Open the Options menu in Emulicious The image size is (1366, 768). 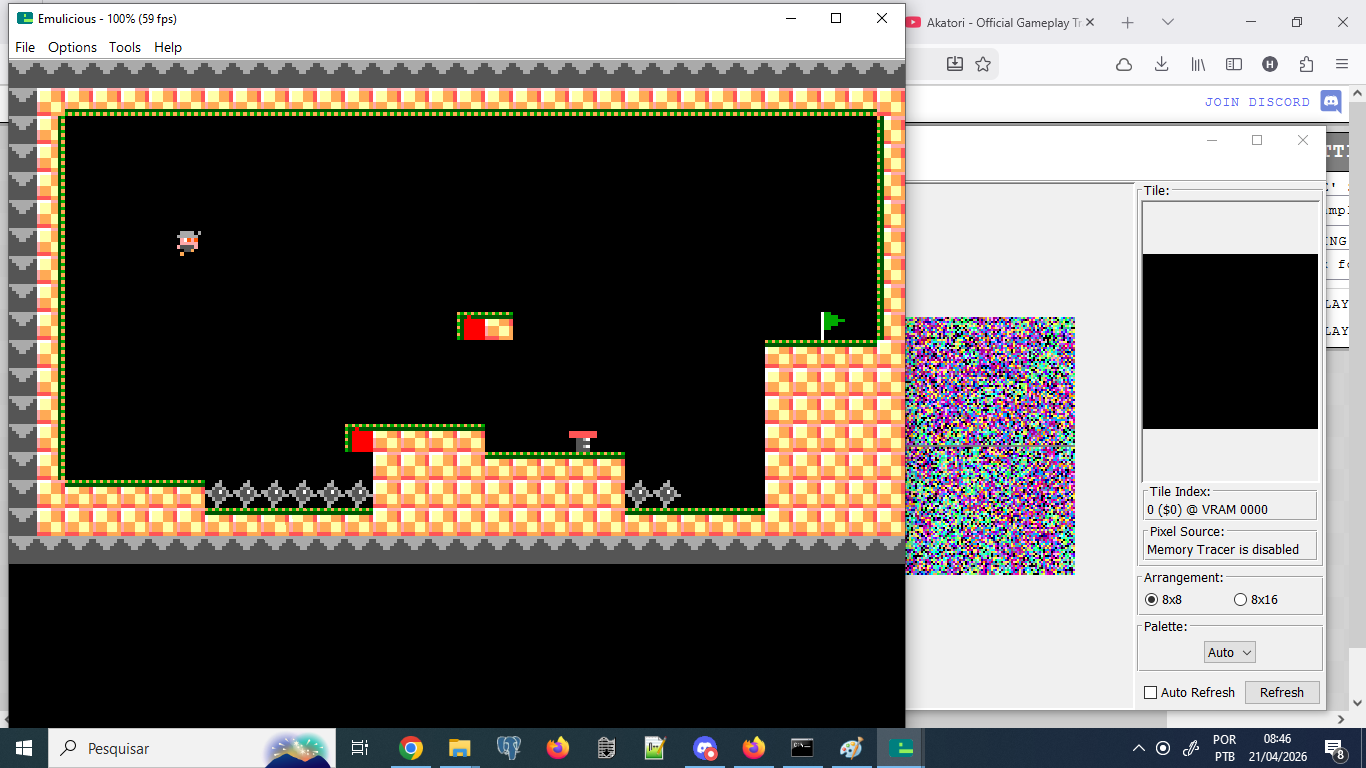point(72,47)
